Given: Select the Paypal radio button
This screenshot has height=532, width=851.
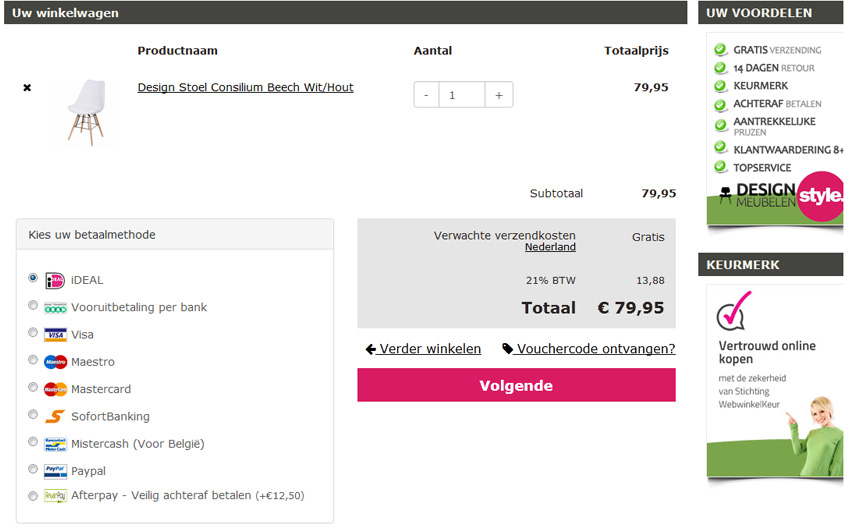Looking at the screenshot, I should [x=33, y=468].
